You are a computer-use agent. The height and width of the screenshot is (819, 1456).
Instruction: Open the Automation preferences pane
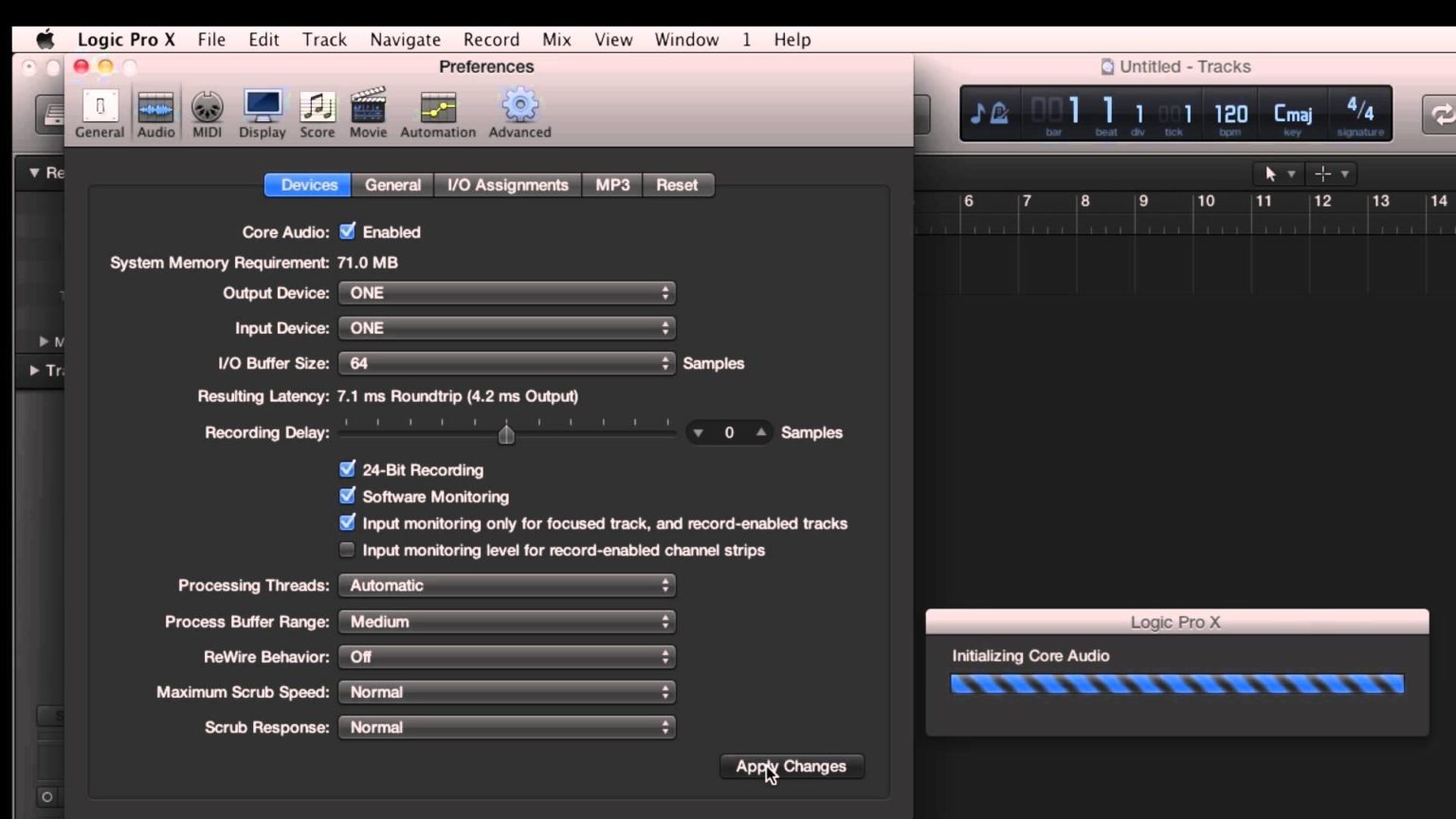coord(437,114)
